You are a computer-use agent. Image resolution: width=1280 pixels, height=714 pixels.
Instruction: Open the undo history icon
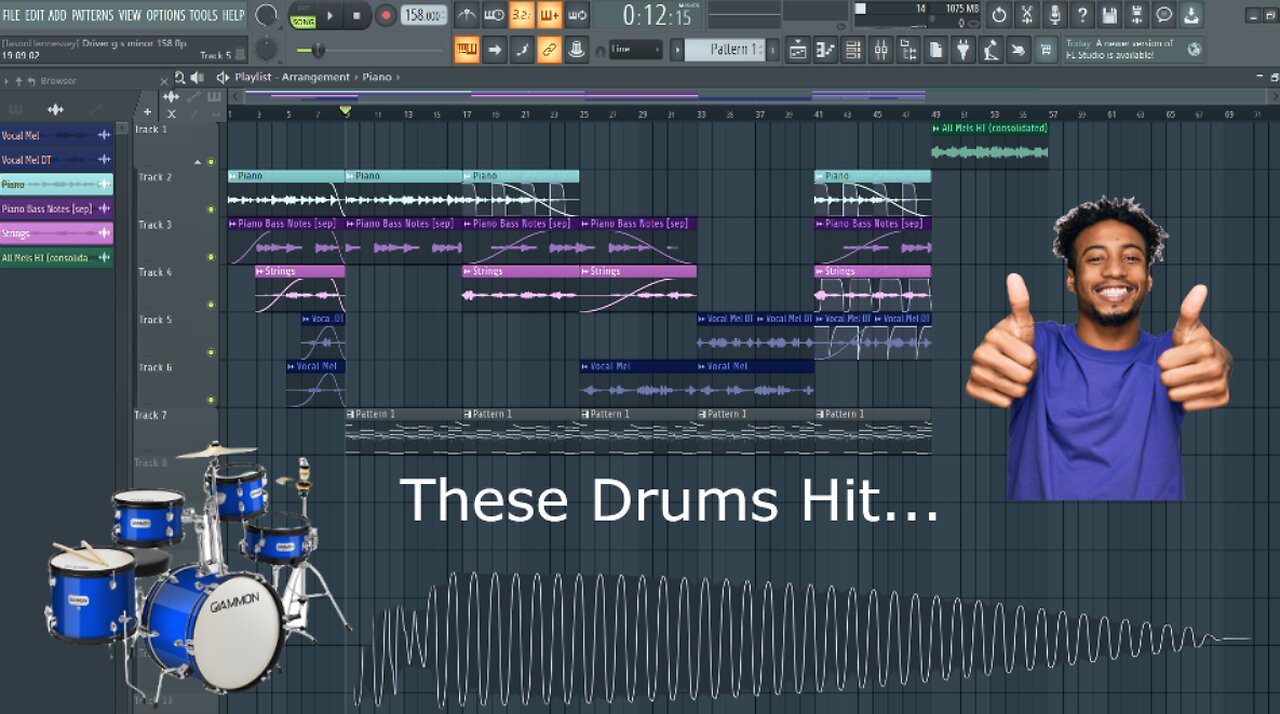tap(999, 15)
